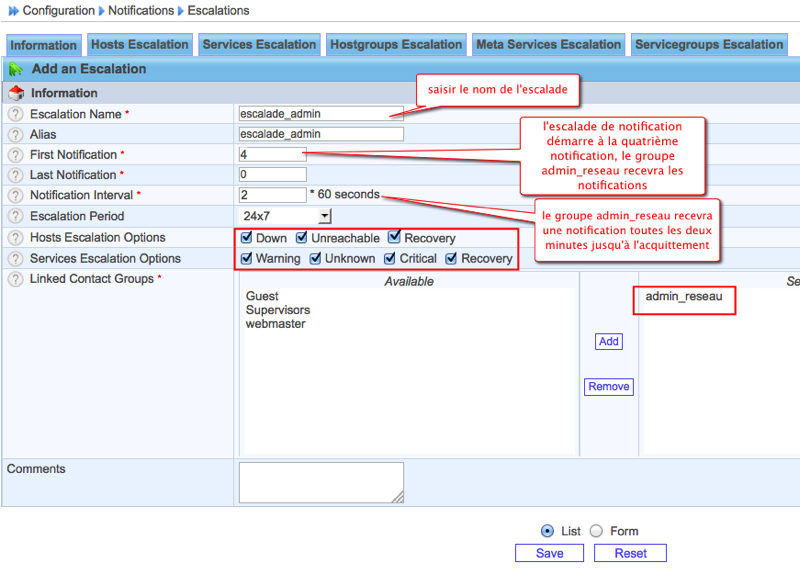This screenshot has width=800, height=574.
Task: Uncheck the Critical service escalation option
Action: pos(390,259)
